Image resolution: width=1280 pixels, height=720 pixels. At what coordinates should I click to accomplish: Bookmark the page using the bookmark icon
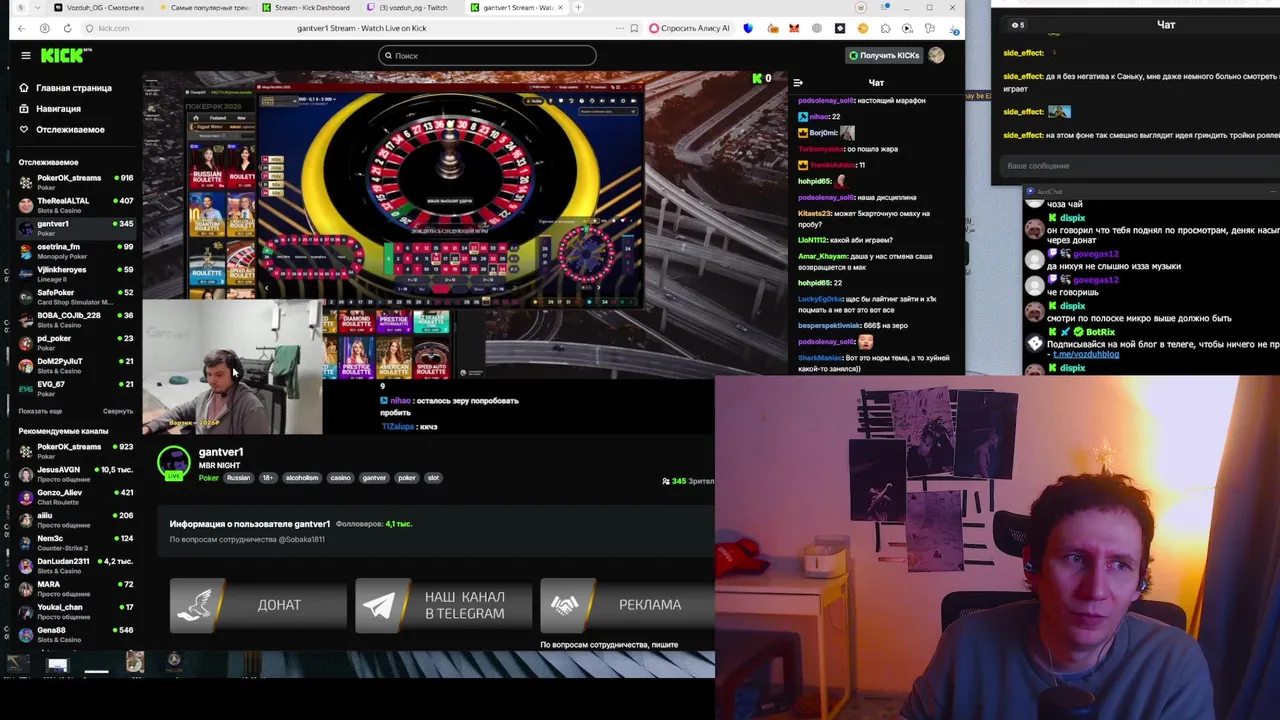[634, 28]
